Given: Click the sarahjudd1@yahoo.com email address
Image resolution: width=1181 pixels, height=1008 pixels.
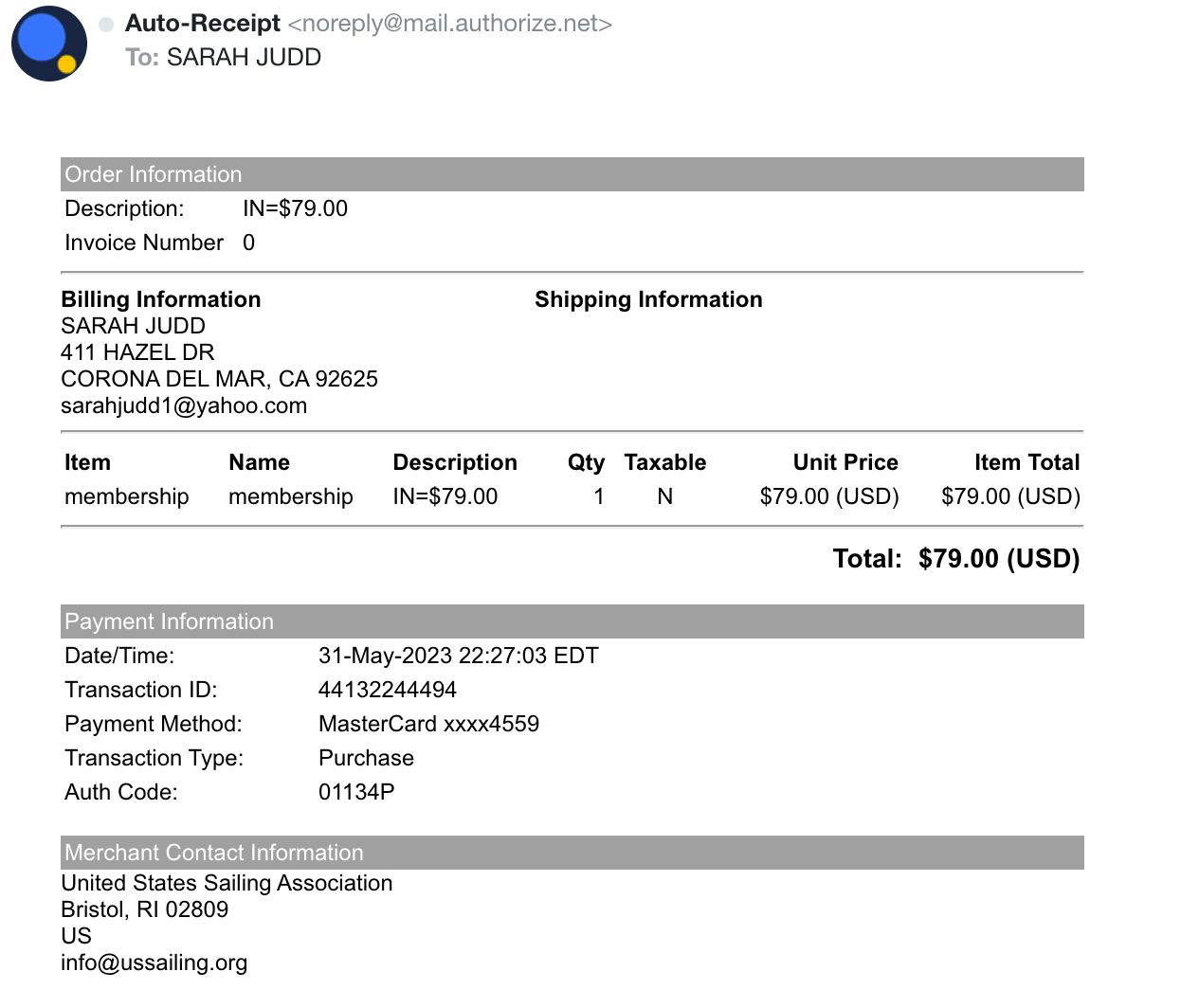Looking at the screenshot, I should tap(184, 405).
